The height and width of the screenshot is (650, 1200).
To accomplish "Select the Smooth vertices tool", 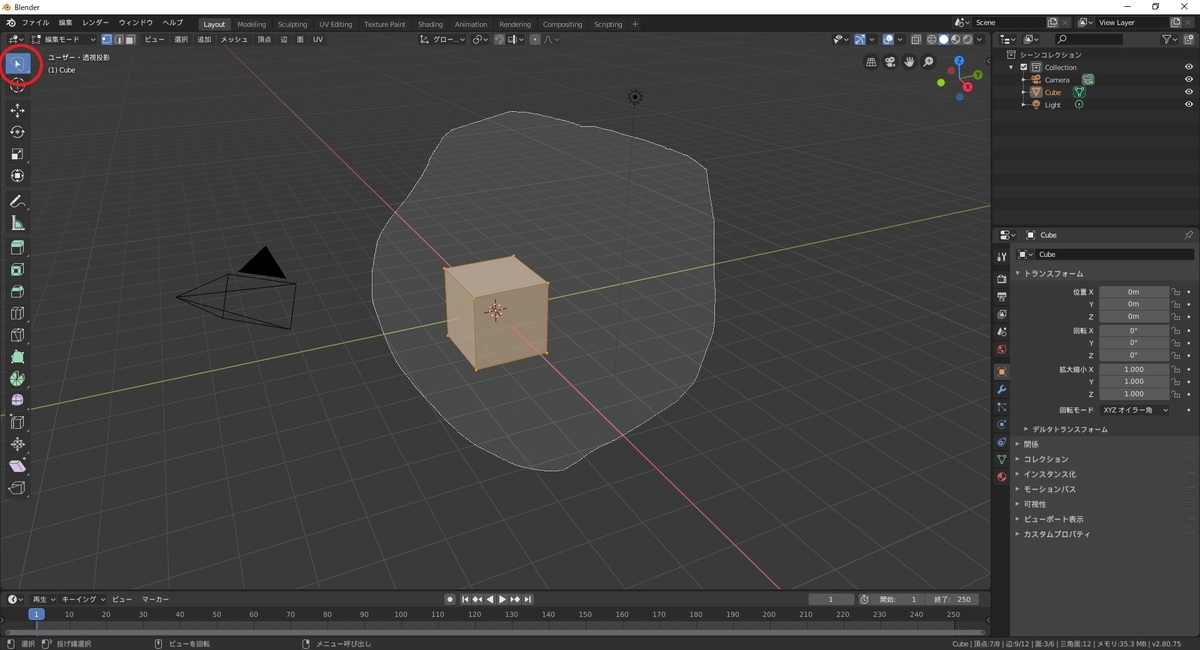I will pyautogui.click(x=17, y=400).
